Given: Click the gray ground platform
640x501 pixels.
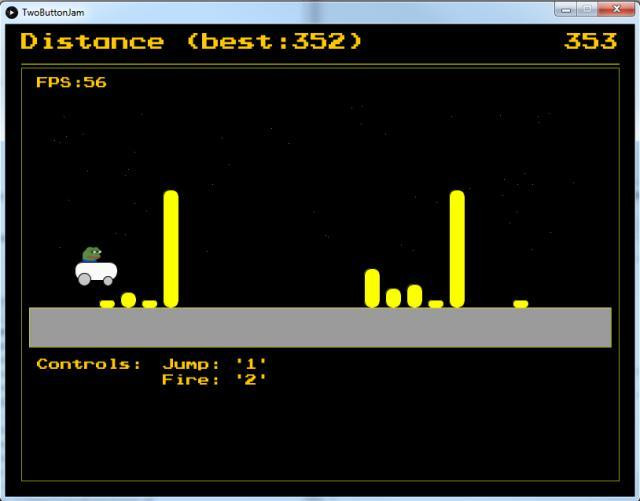Looking at the screenshot, I should tap(320, 327).
